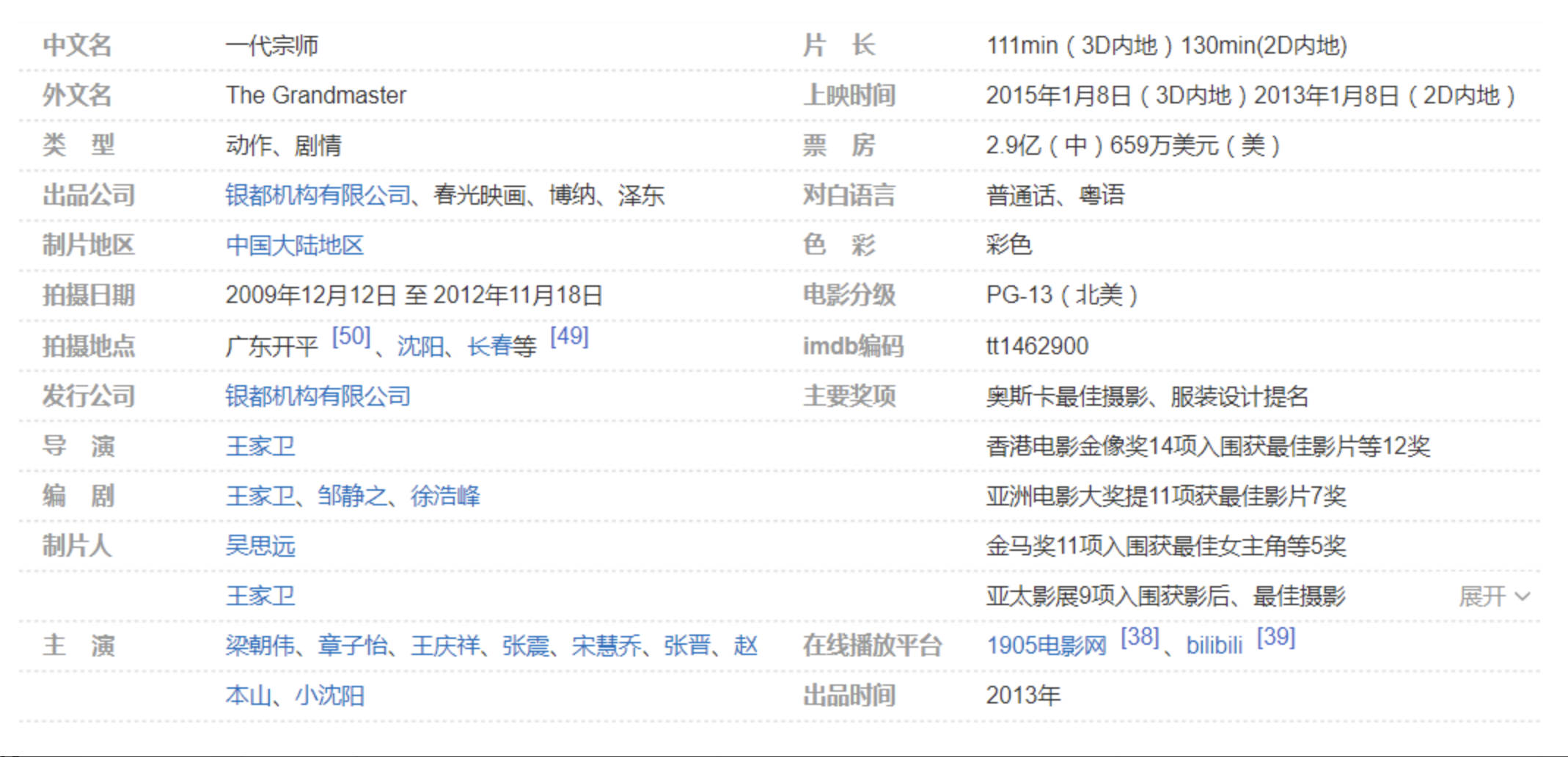
Task: Select the foreign title The Grandmaster
Action: click(x=315, y=95)
